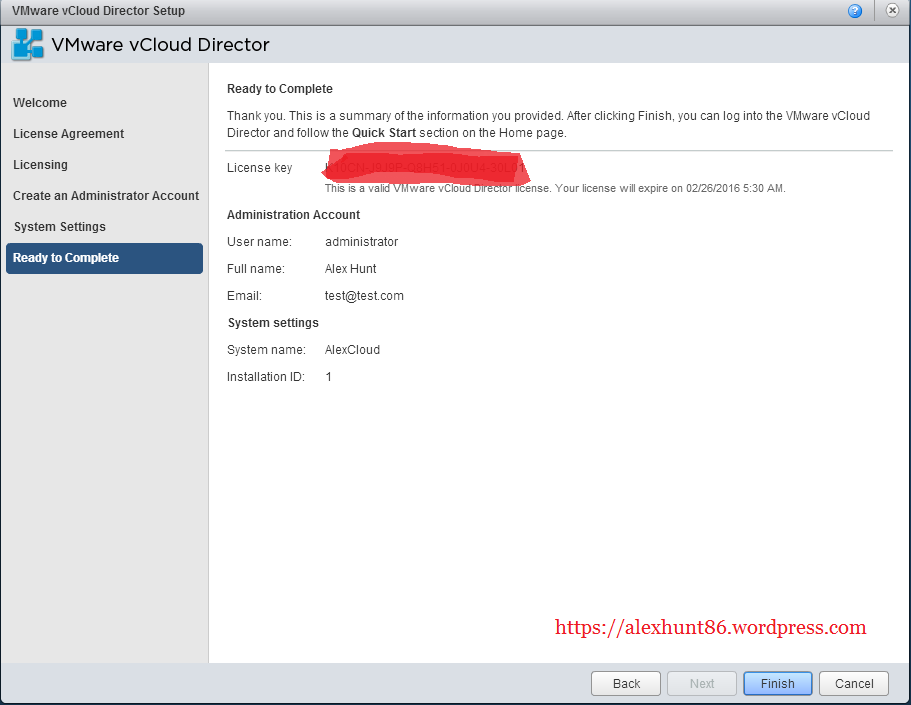Image resolution: width=911 pixels, height=705 pixels.
Task: Open the License Agreement step
Action: [x=69, y=134]
